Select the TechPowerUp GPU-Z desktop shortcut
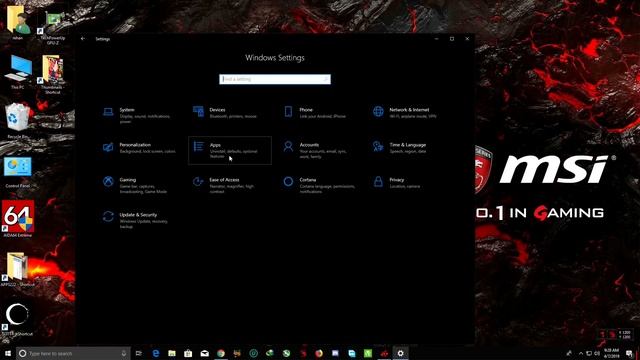Image resolution: width=640 pixels, height=360 pixels. (53, 27)
